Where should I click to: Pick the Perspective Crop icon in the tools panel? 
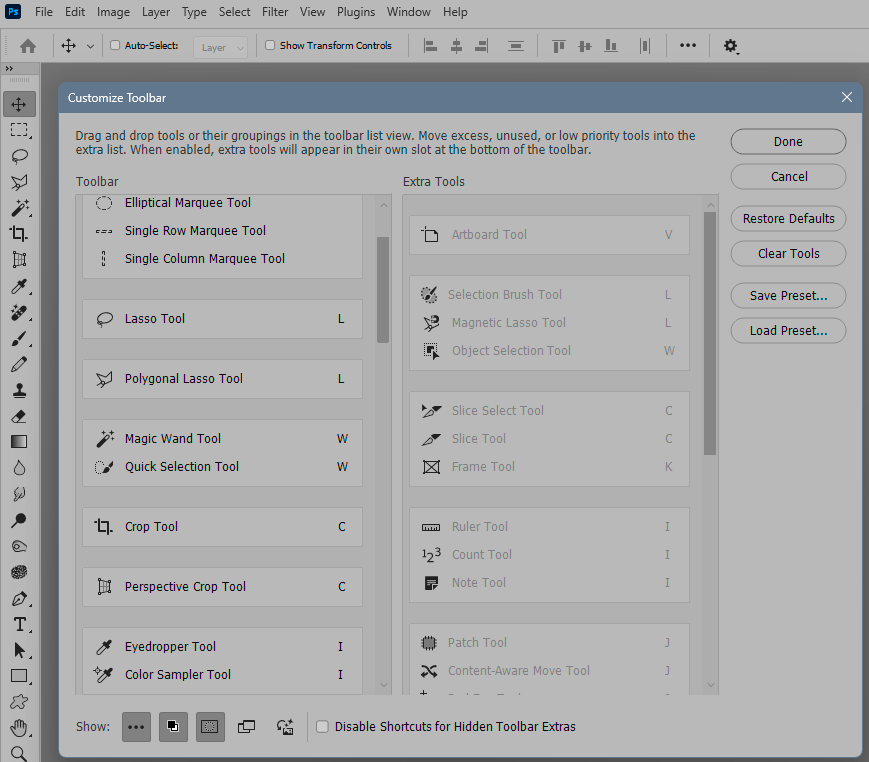(19, 259)
